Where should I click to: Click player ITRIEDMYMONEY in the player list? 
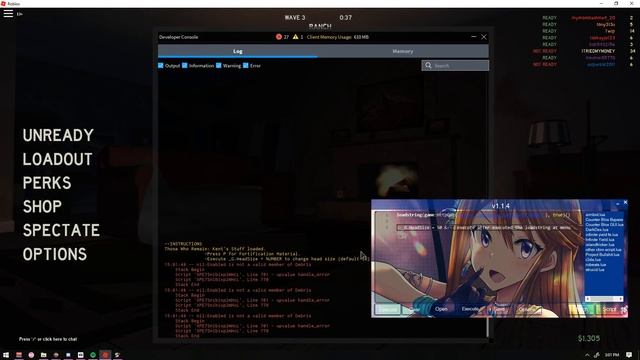[598, 51]
